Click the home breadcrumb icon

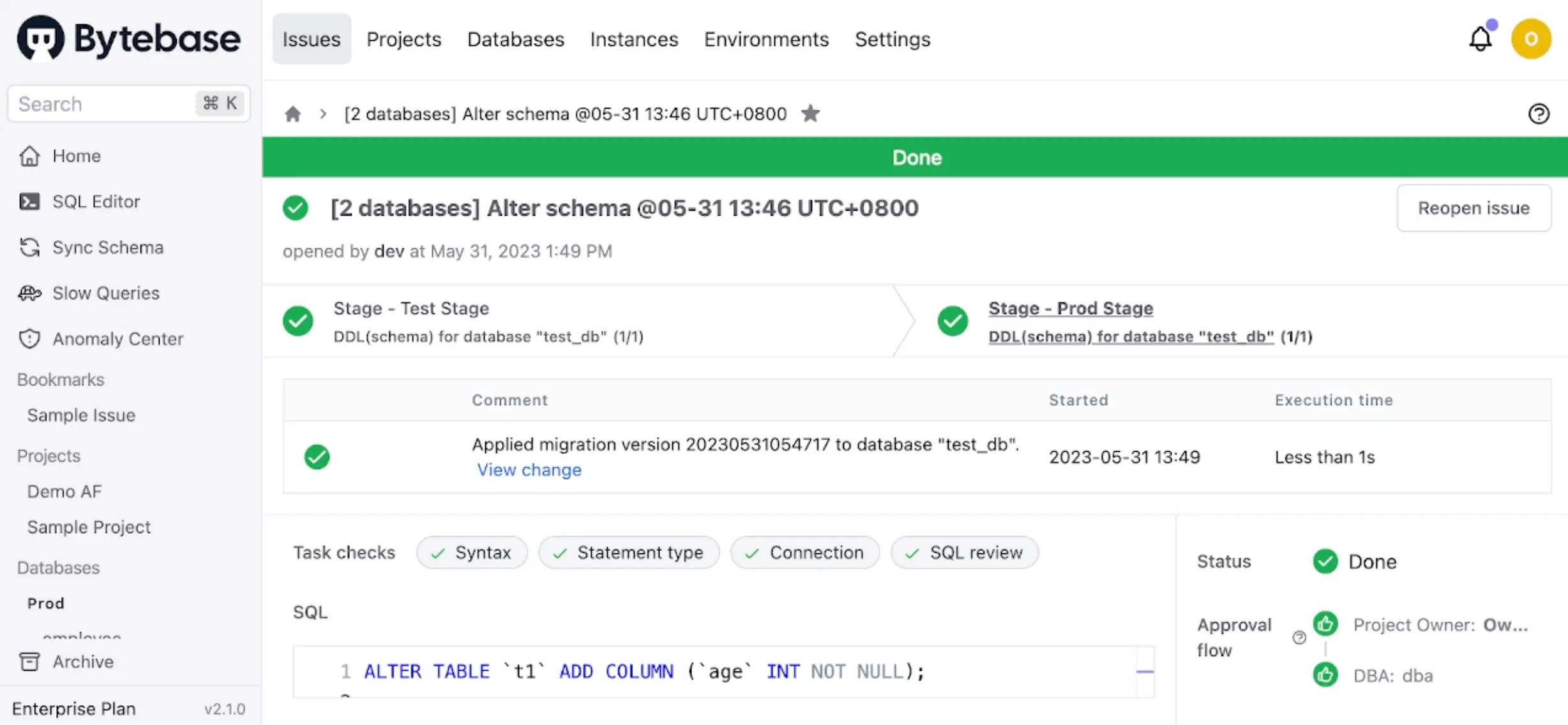(293, 114)
